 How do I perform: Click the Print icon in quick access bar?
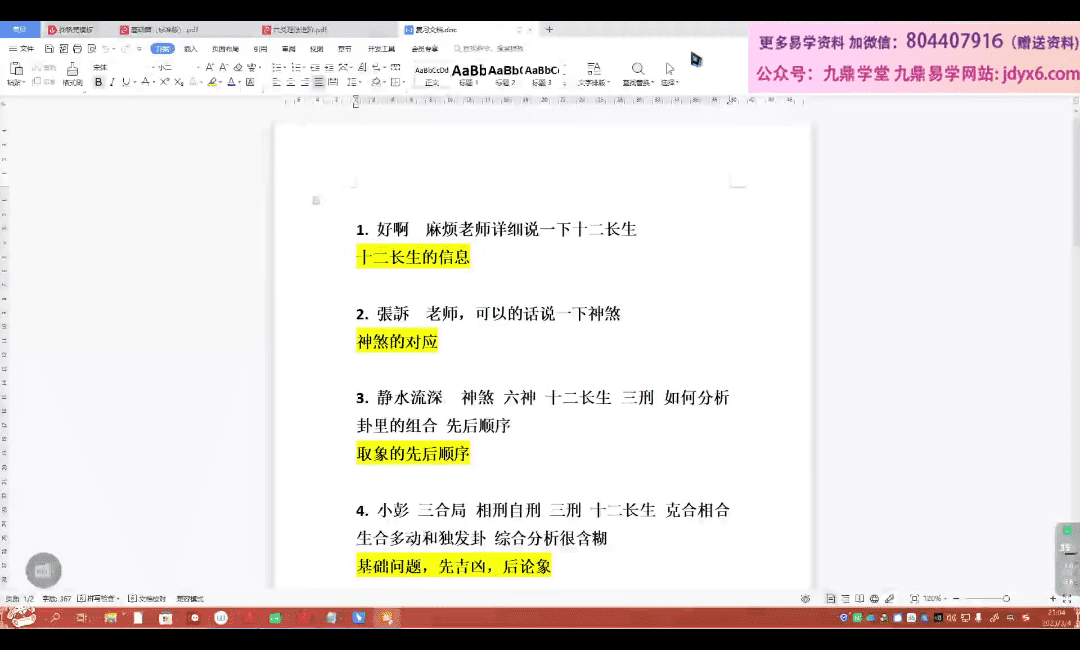(x=77, y=48)
